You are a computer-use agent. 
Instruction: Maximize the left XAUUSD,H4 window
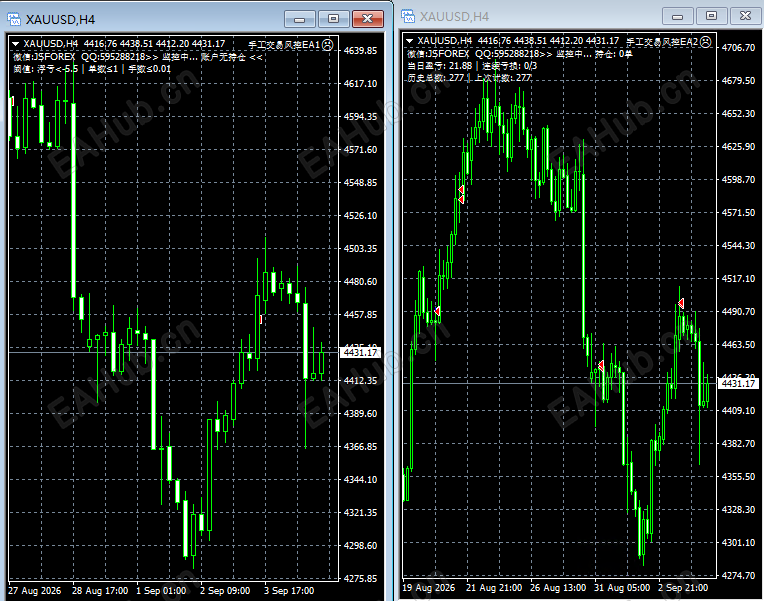pos(333,19)
